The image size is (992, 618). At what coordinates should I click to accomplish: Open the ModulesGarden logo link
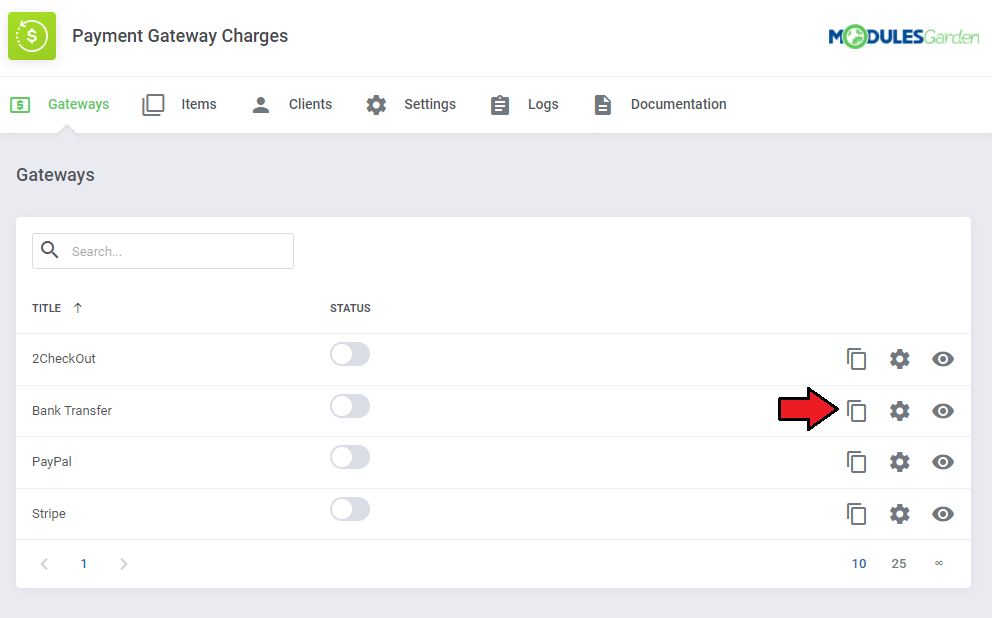click(x=903, y=37)
